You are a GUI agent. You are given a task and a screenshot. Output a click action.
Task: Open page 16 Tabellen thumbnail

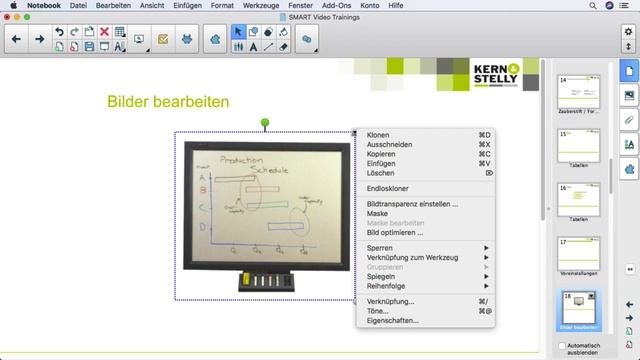pyautogui.click(x=578, y=200)
